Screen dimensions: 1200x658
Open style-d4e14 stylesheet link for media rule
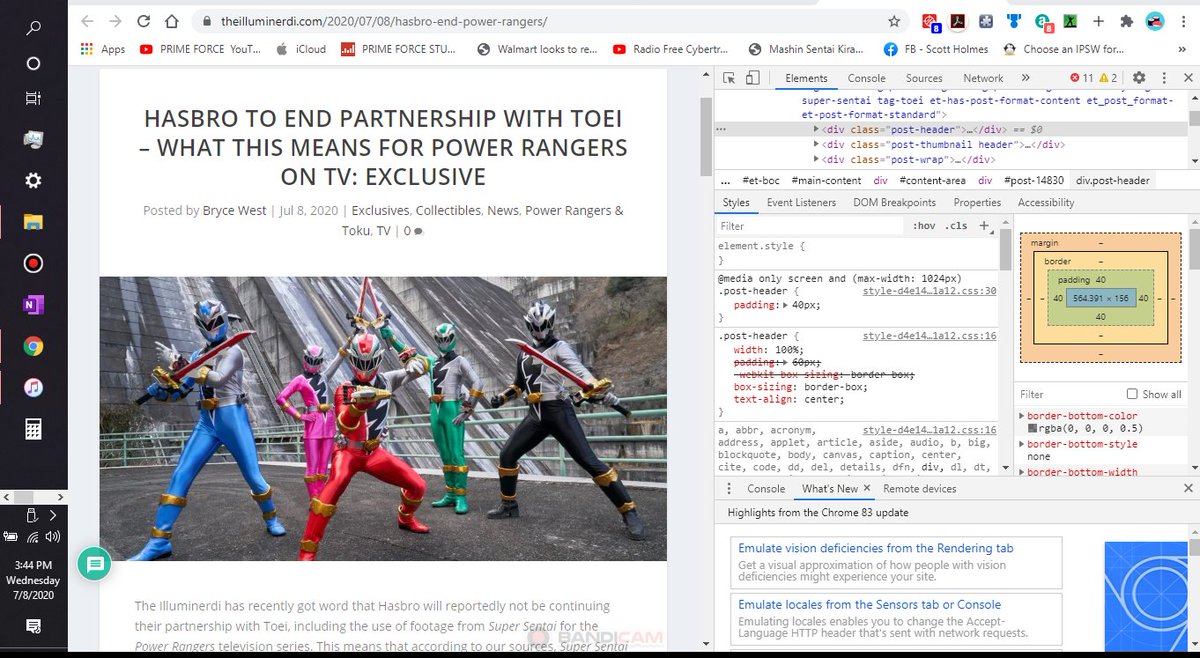pyautogui.click(x=929, y=291)
